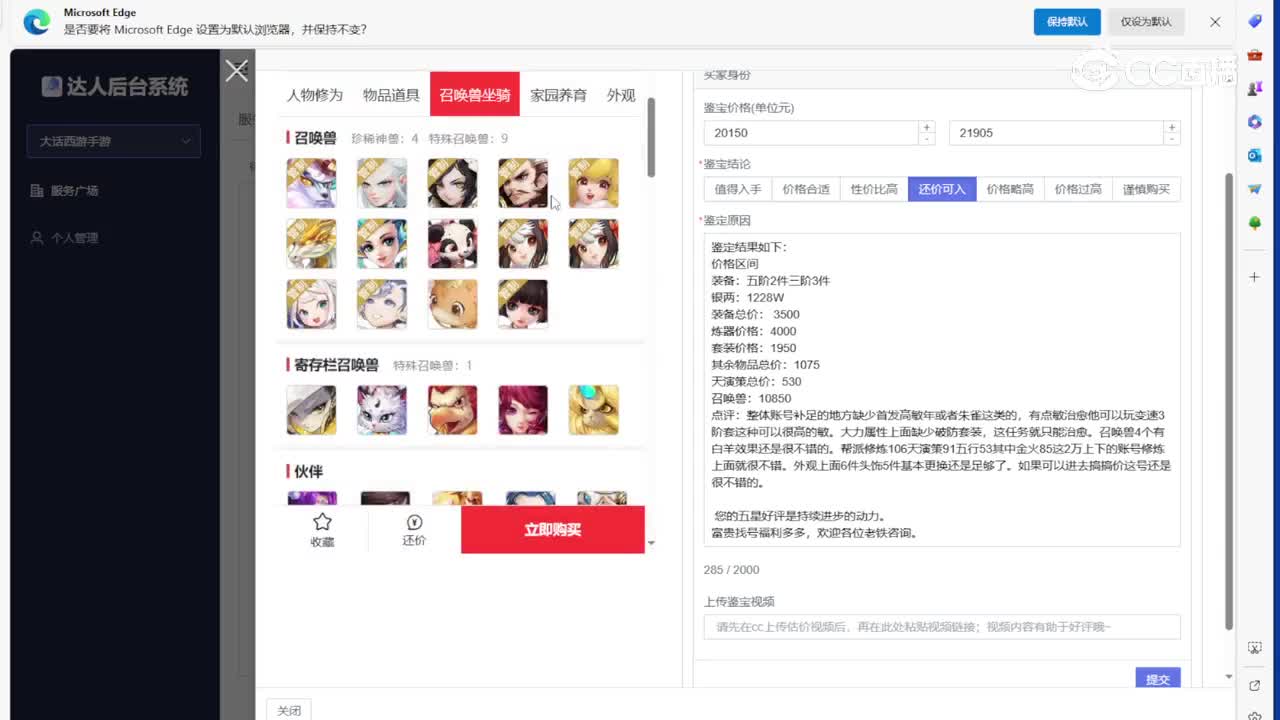Viewport: 1280px width, 720px height.
Task: Click the 立即购买 purchase button
Action: 553,530
